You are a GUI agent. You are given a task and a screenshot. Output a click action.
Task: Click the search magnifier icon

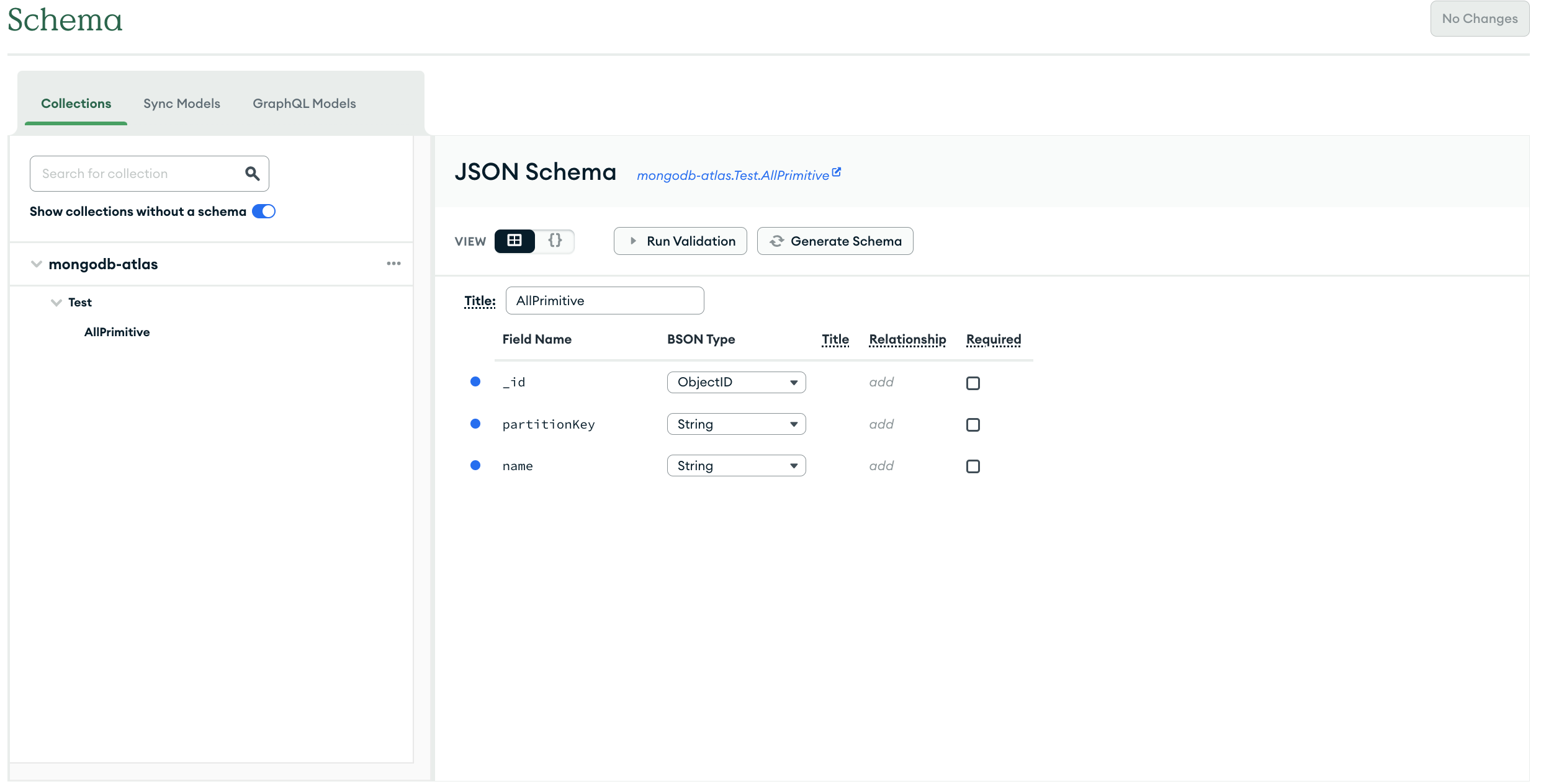(x=252, y=174)
